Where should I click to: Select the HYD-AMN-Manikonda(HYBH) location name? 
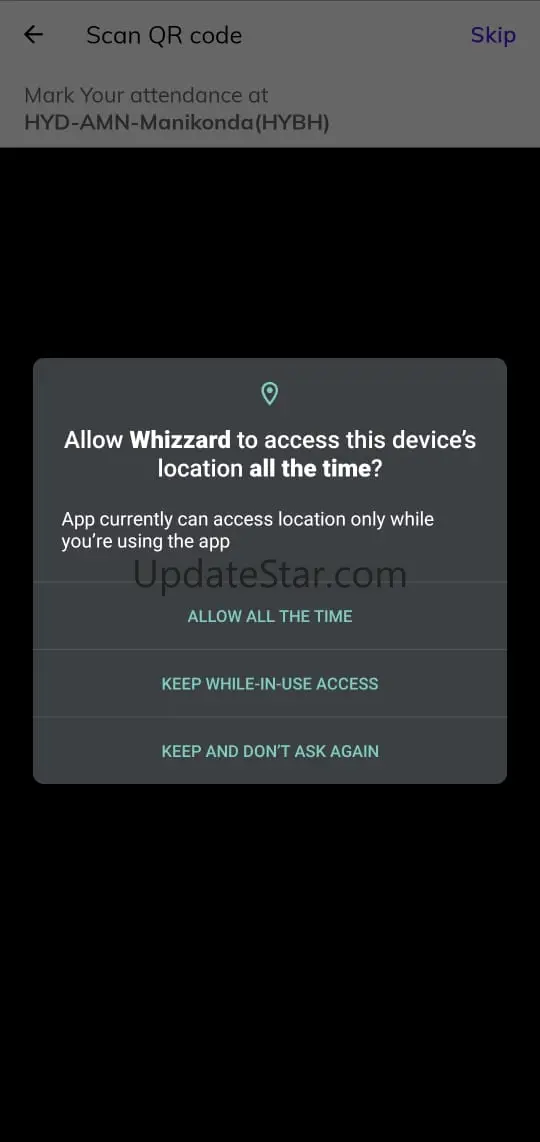(x=177, y=122)
